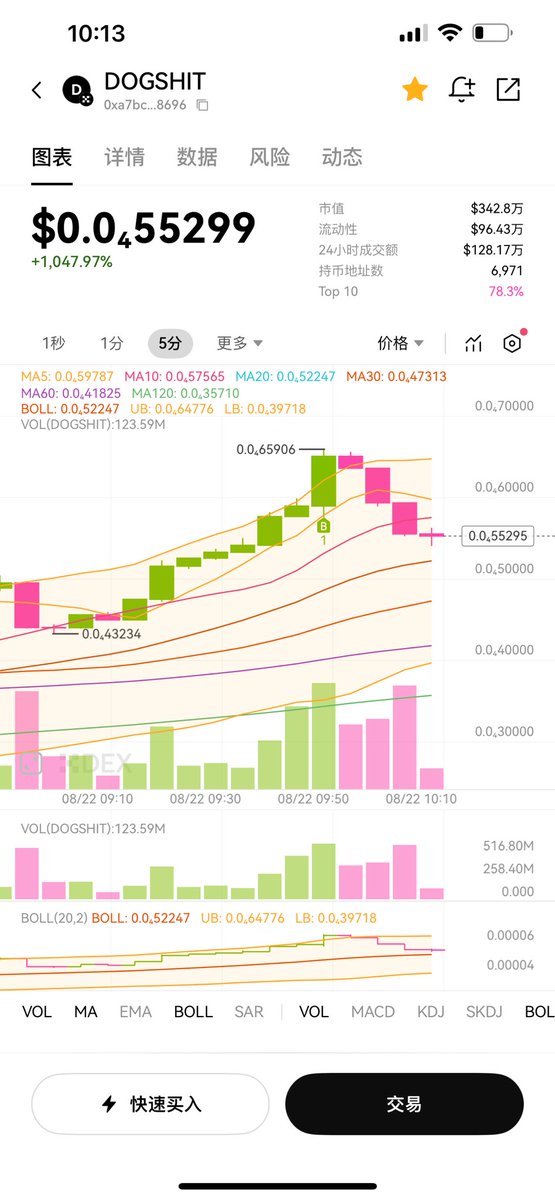This screenshot has height=1200, width=555.
Task: Toggle the favorite star icon
Action: 415,89
